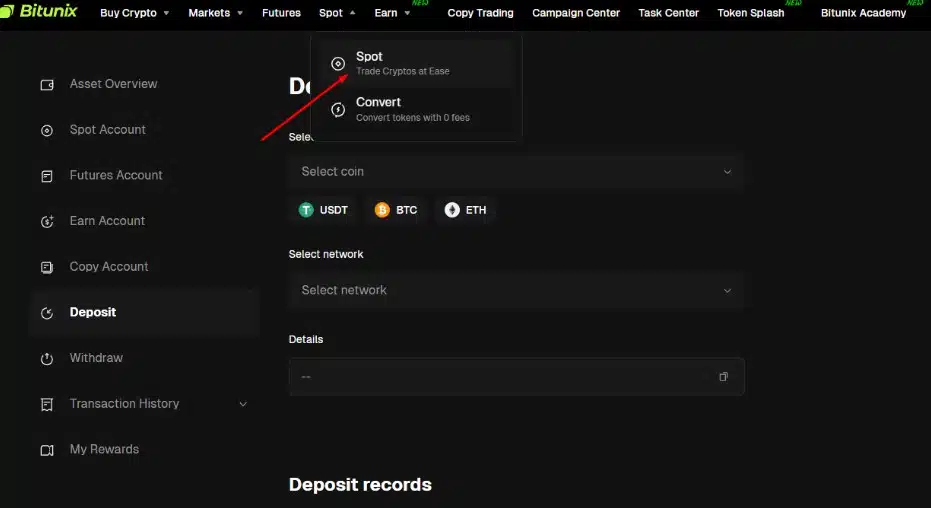Image resolution: width=931 pixels, height=508 pixels.
Task: Click the Details address field
Action: [516, 377]
